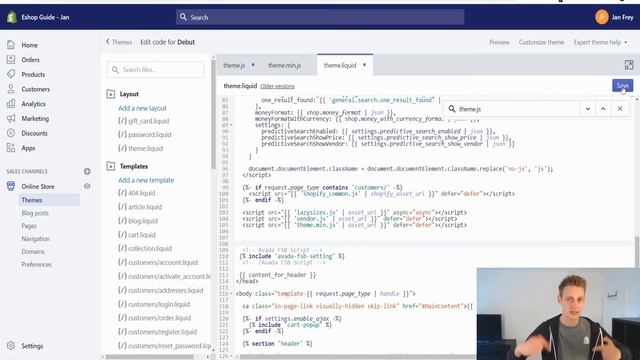Open Analytics from sidebar
Screen dimensions: 640x360
(x=33, y=104)
